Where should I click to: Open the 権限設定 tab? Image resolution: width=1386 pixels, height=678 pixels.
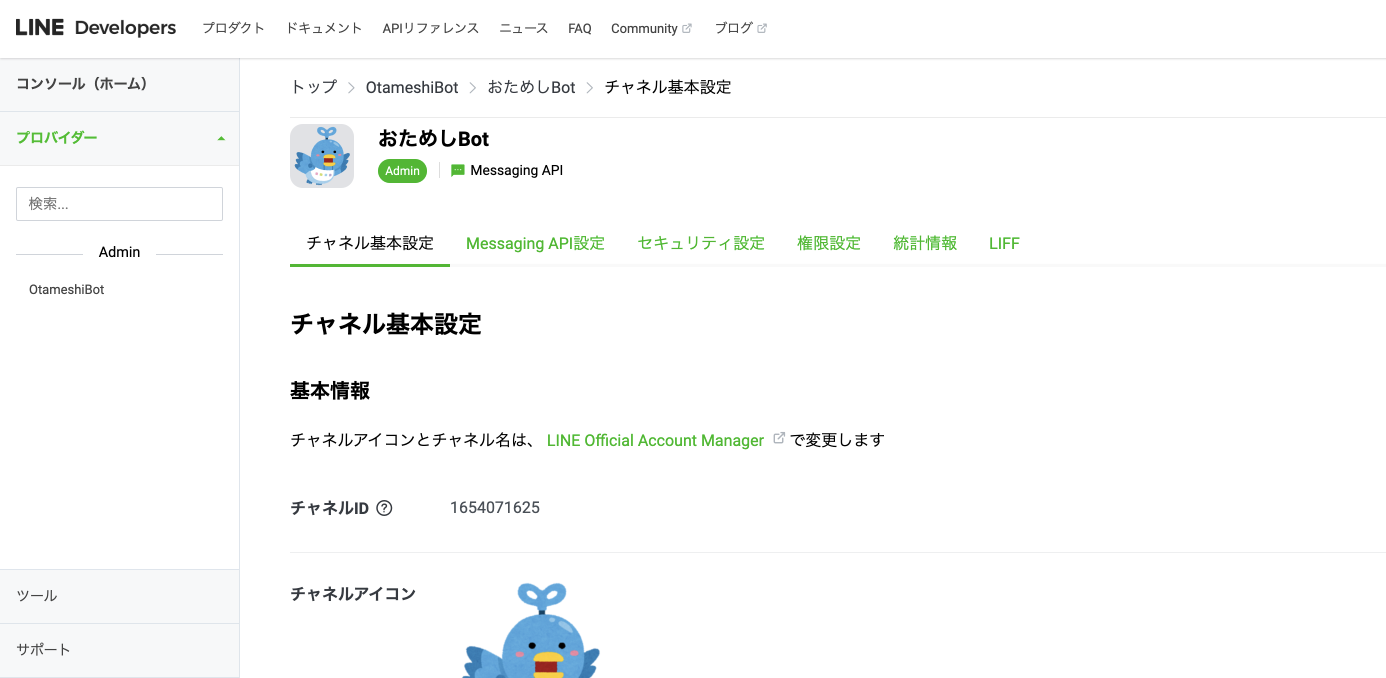829,243
